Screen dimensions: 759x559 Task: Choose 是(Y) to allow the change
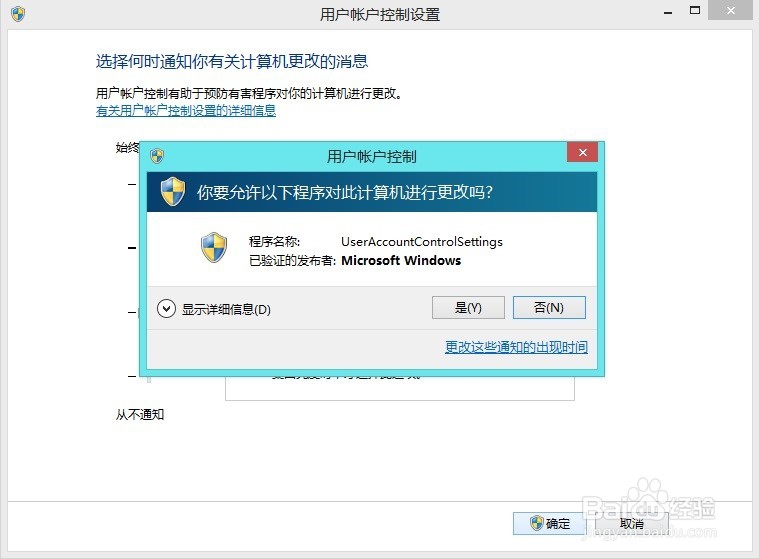point(468,307)
